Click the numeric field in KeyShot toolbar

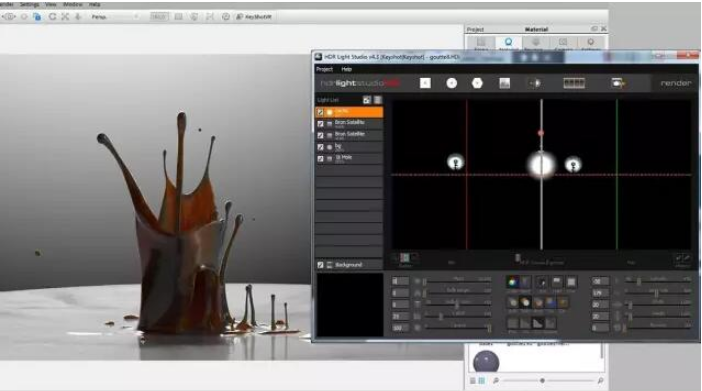tap(159, 17)
